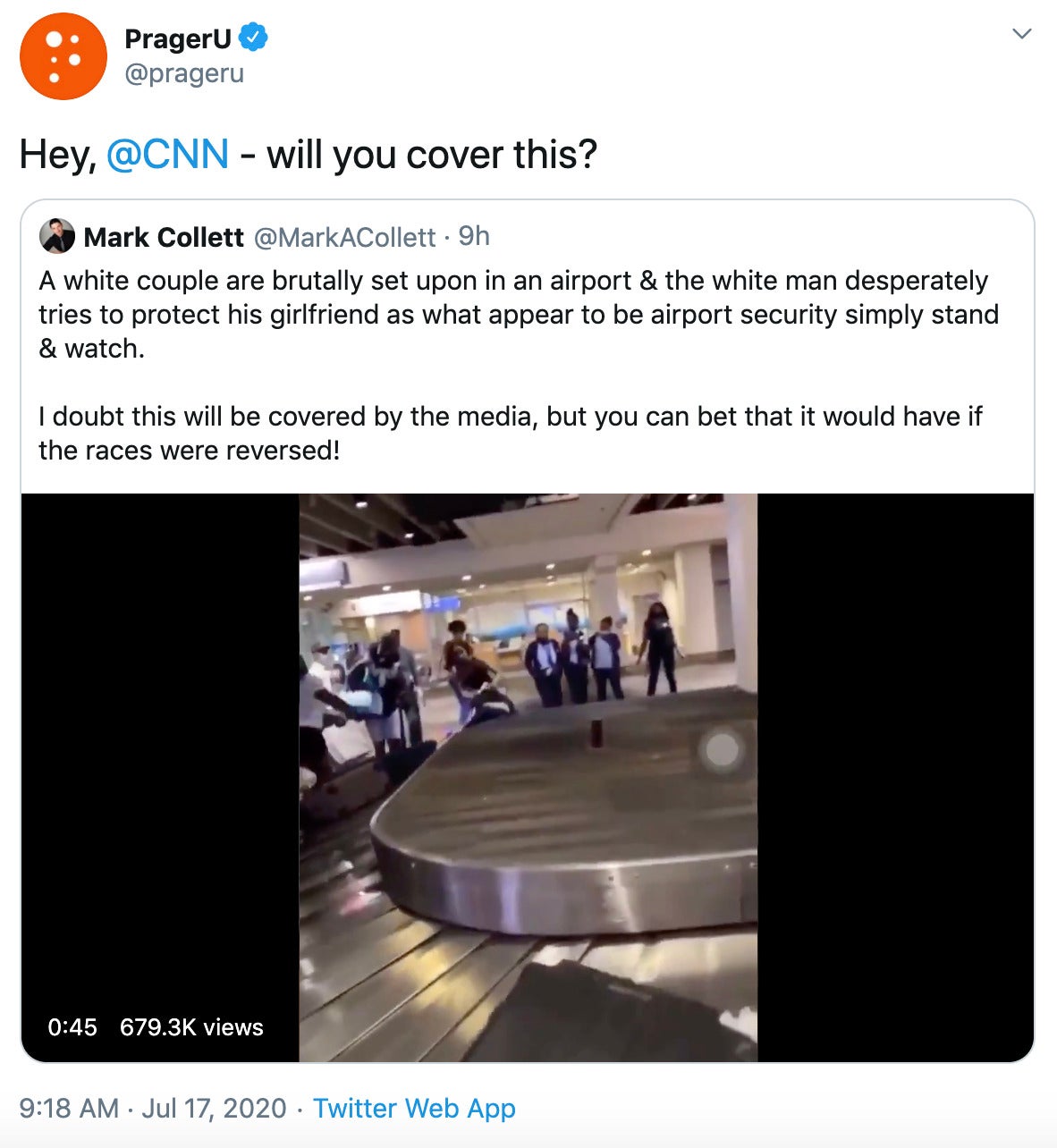Viewport: 1057px width, 1148px height.
Task: Click the PragerU orange profile avatar
Action: coord(63,55)
